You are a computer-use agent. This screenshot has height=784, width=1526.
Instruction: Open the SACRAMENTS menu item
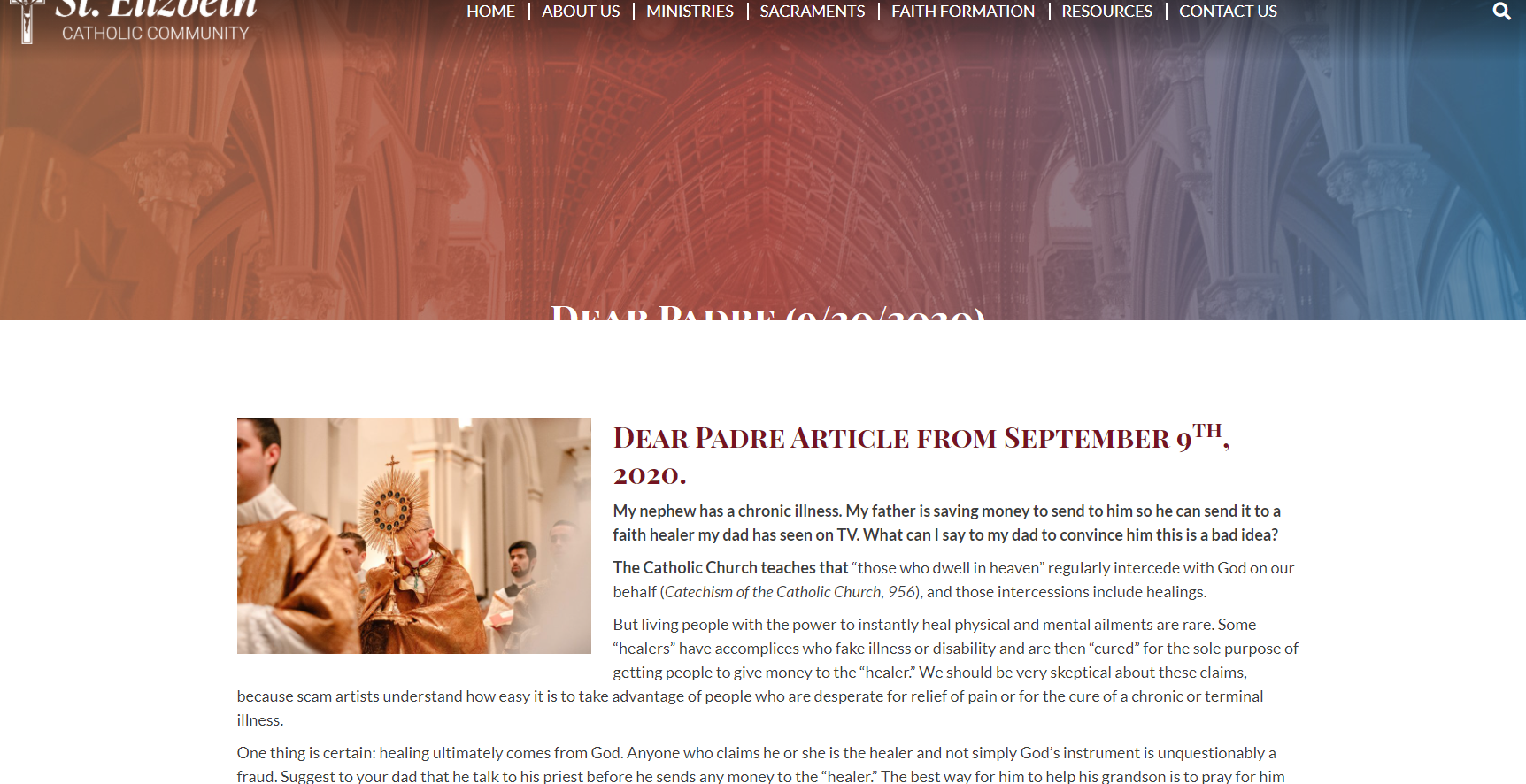tap(812, 12)
